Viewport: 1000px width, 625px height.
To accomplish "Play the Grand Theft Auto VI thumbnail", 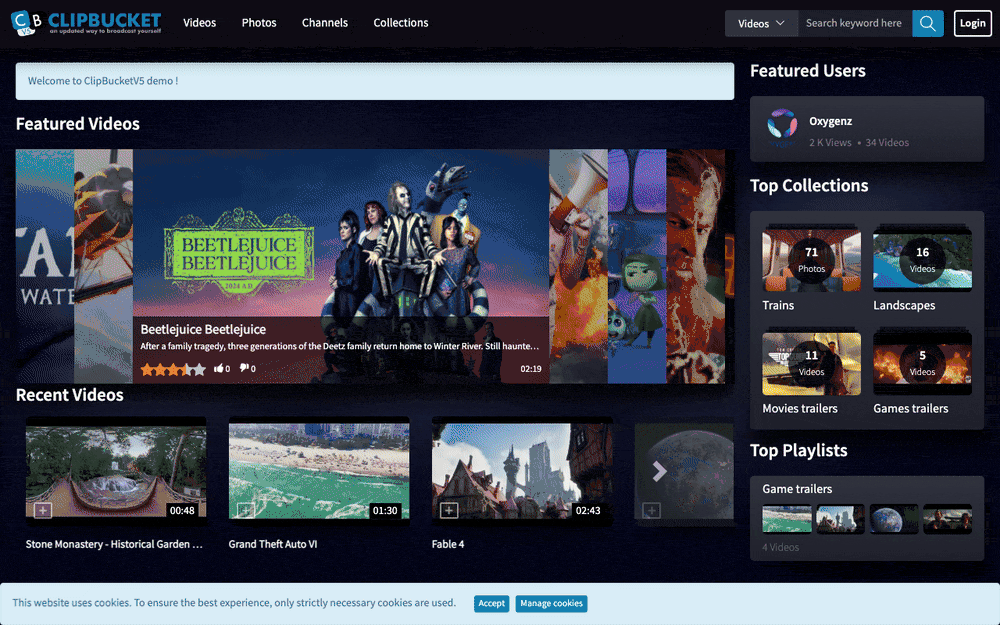I will (319, 471).
